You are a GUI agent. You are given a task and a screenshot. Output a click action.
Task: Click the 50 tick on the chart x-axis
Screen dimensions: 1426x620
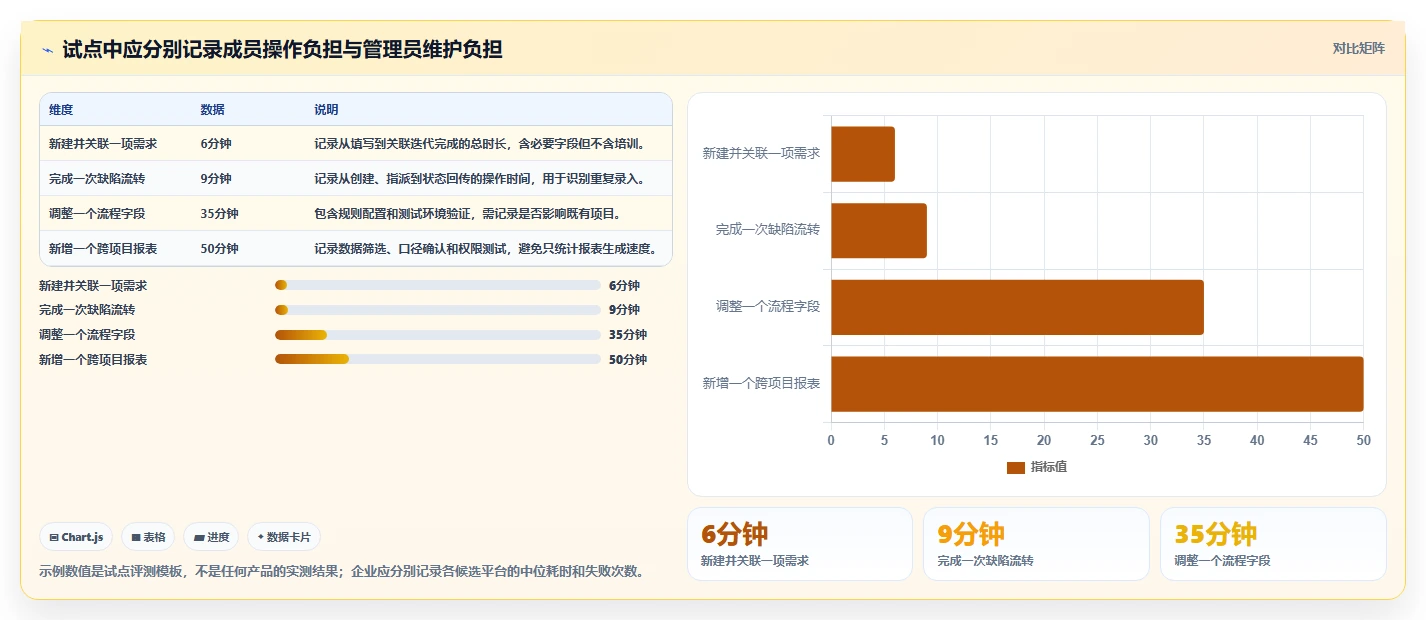coord(1363,441)
